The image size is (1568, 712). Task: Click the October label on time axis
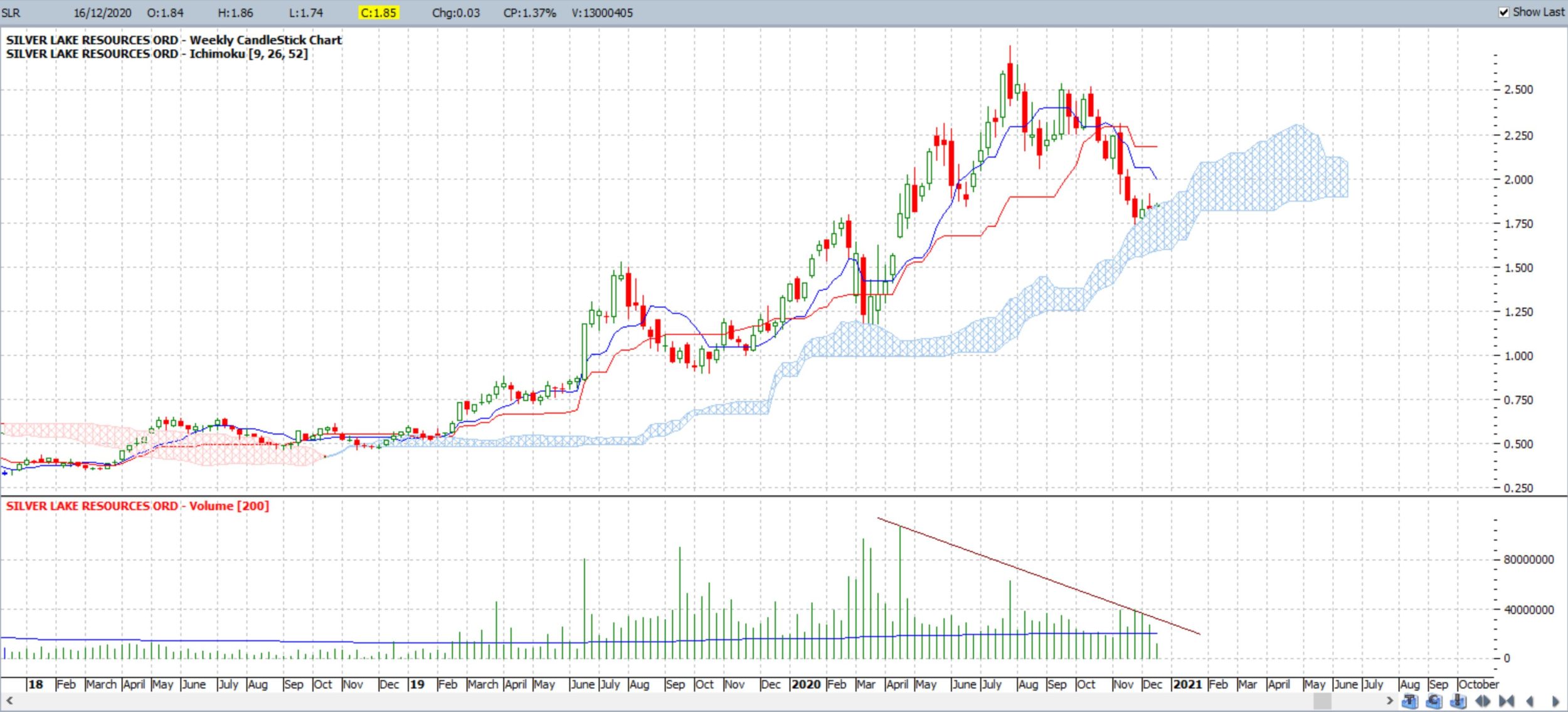coord(1478,684)
